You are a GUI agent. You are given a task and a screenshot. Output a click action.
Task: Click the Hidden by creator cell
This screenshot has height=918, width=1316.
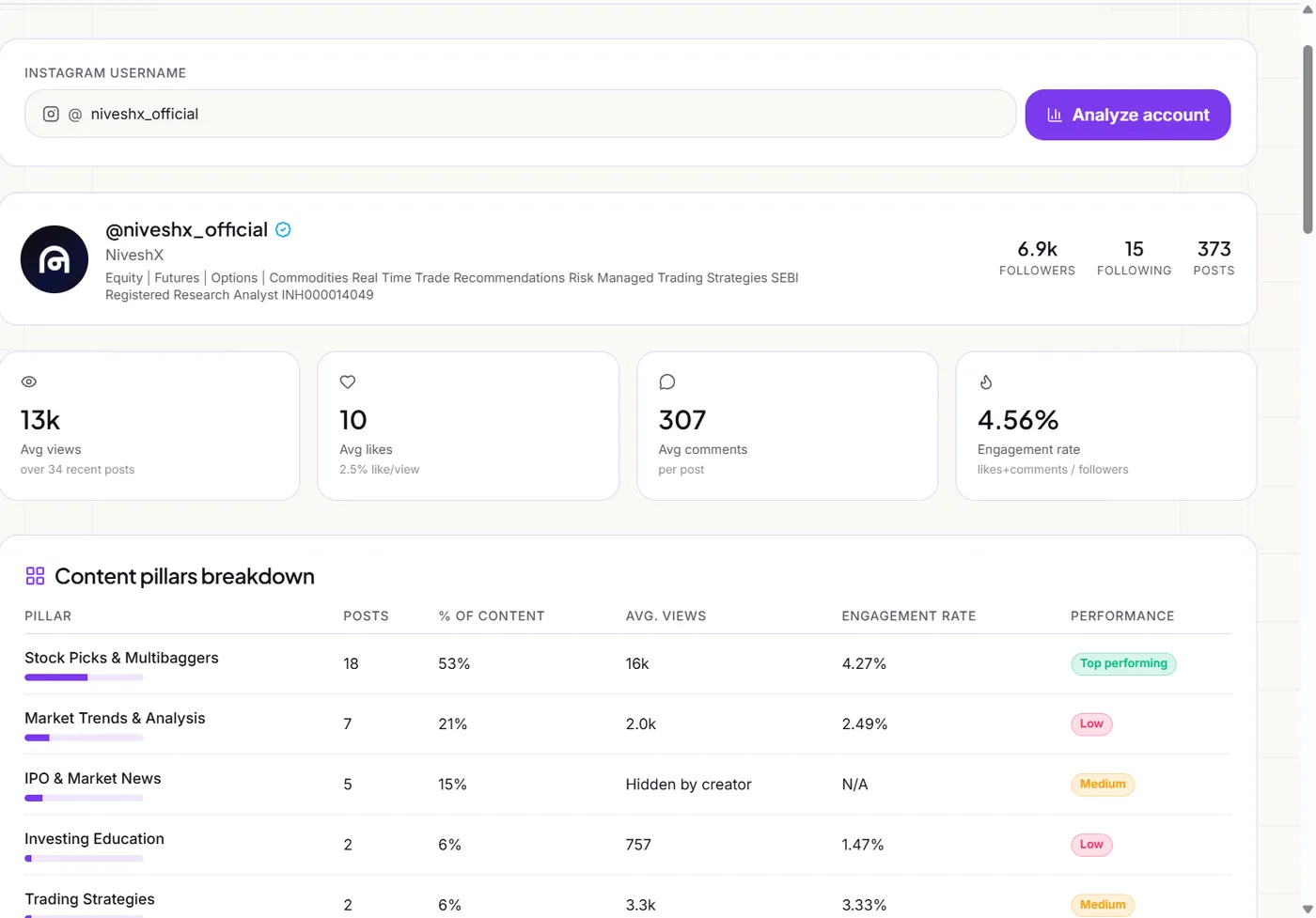coord(689,785)
